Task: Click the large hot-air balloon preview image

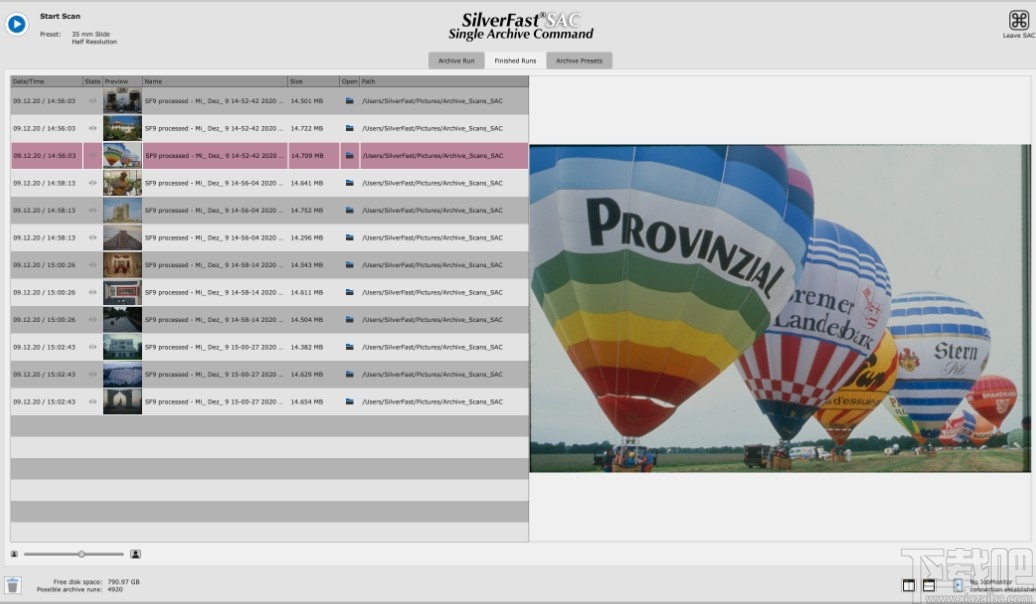Action: pos(780,308)
